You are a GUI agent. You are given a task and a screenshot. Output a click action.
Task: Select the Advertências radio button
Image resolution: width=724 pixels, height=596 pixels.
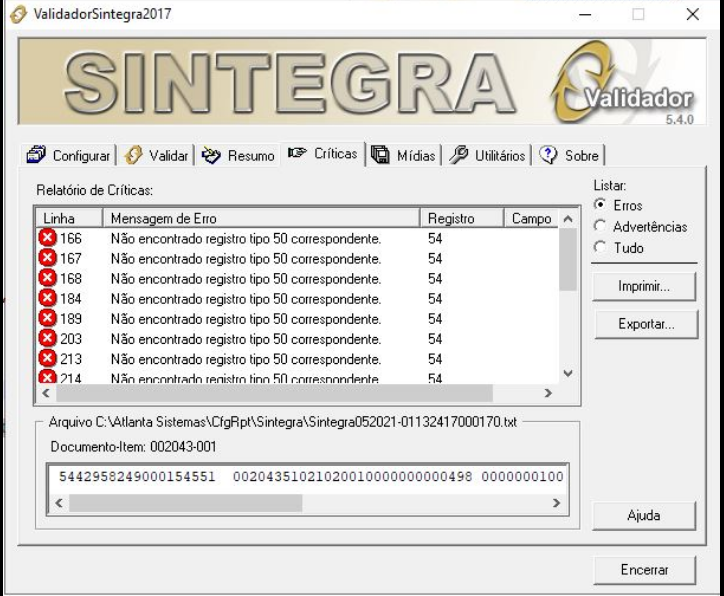[600, 226]
